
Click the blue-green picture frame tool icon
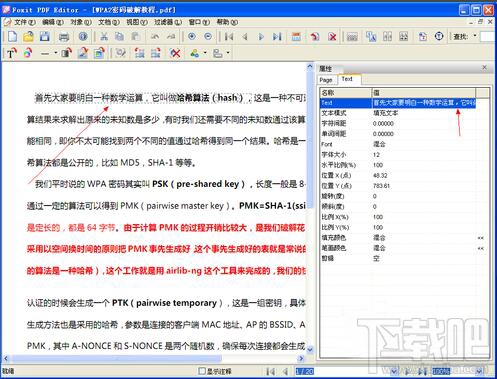pyautogui.click(x=99, y=53)
